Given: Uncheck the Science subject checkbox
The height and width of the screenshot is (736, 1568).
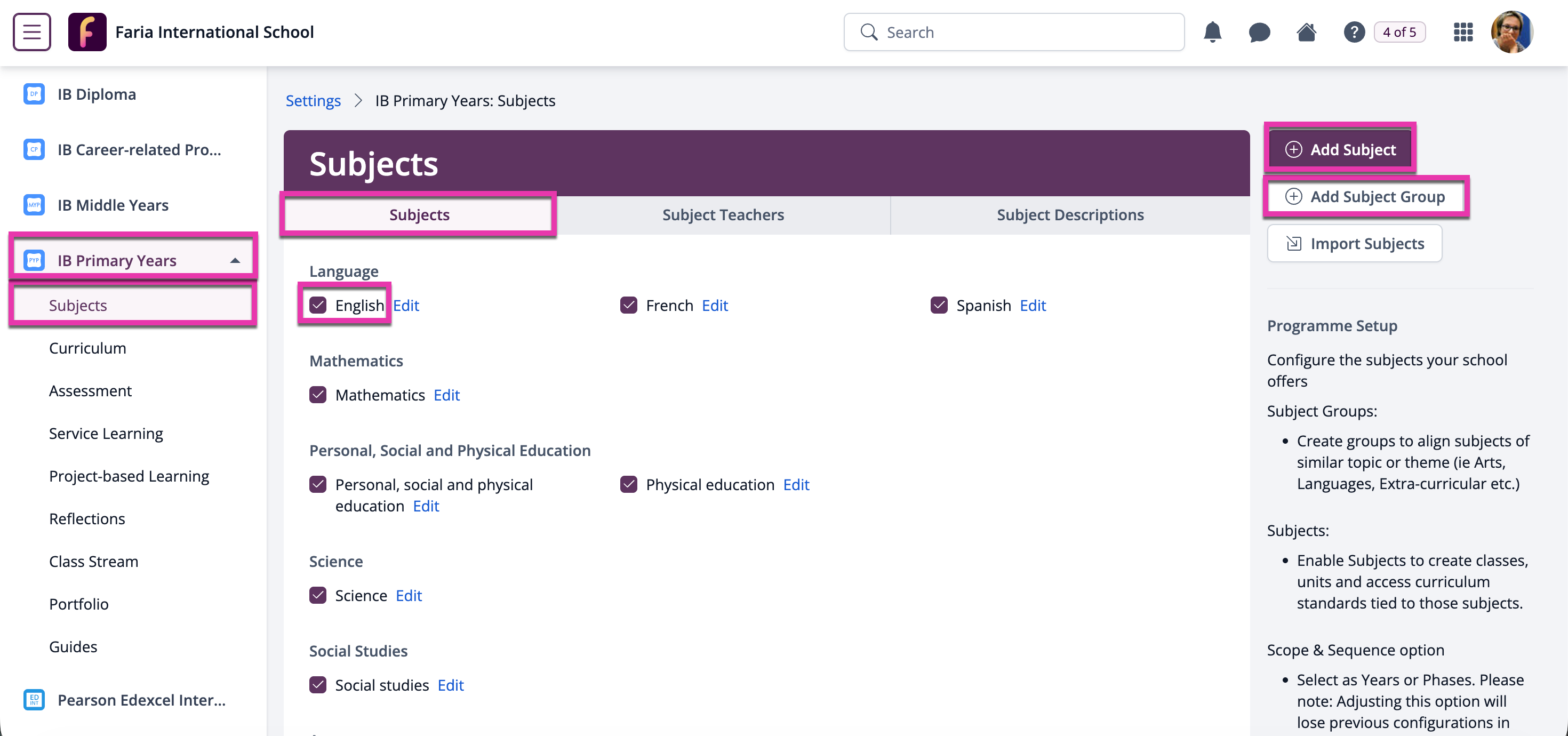Looking at the screenshot, I should tap(318, 595).
